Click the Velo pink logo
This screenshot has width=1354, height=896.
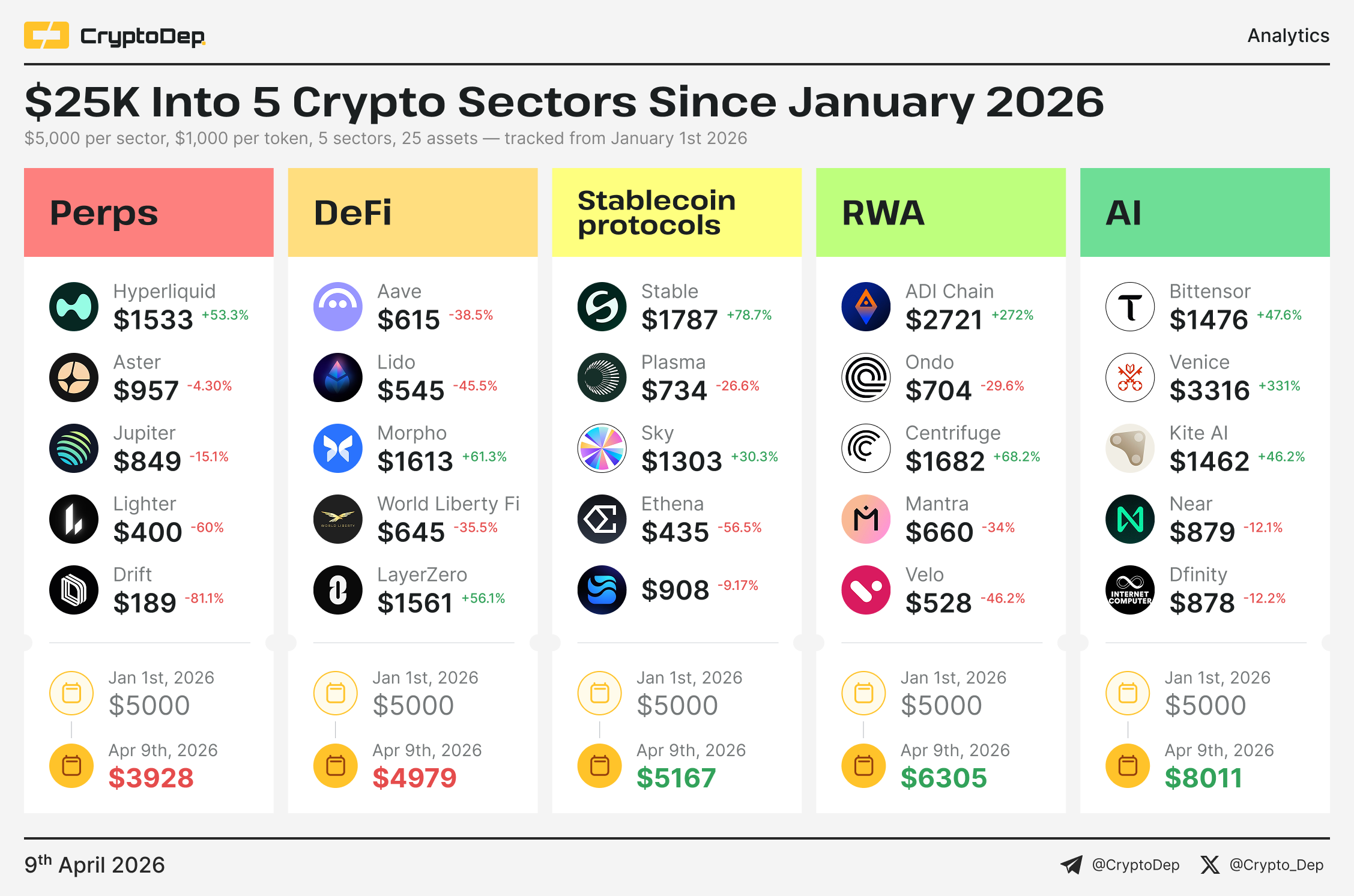[x=866, y=590]
